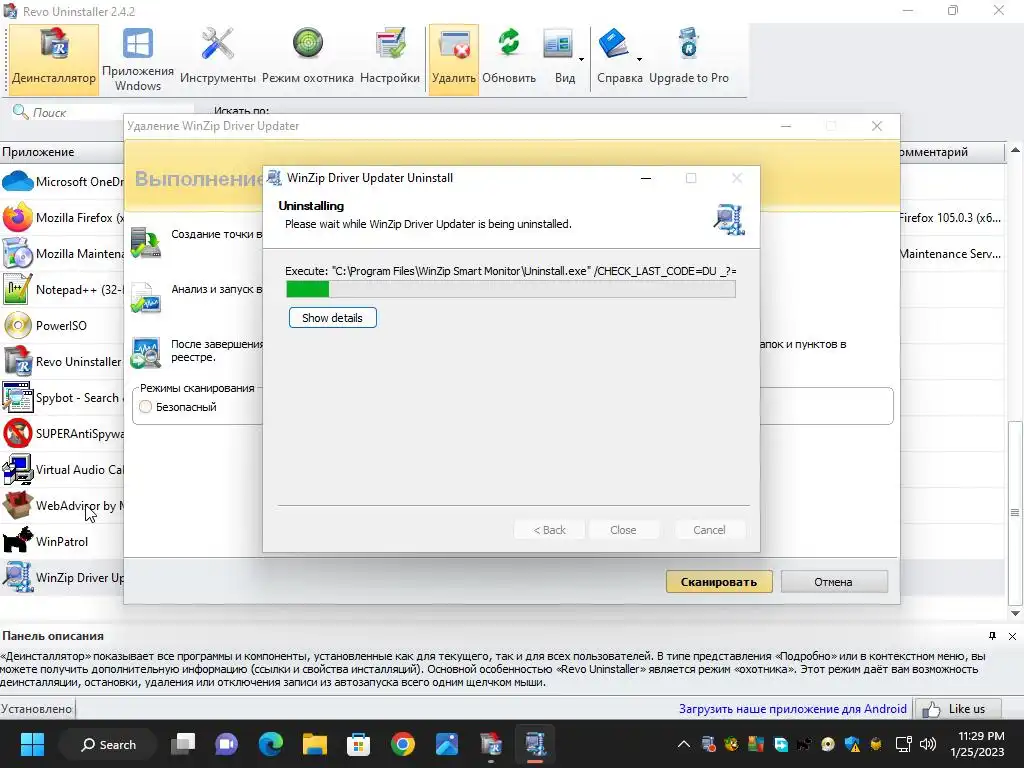Select the Mozilla Firefox list entry
The height and width of the screenshot is (768, 1024).
pos(62,217)
